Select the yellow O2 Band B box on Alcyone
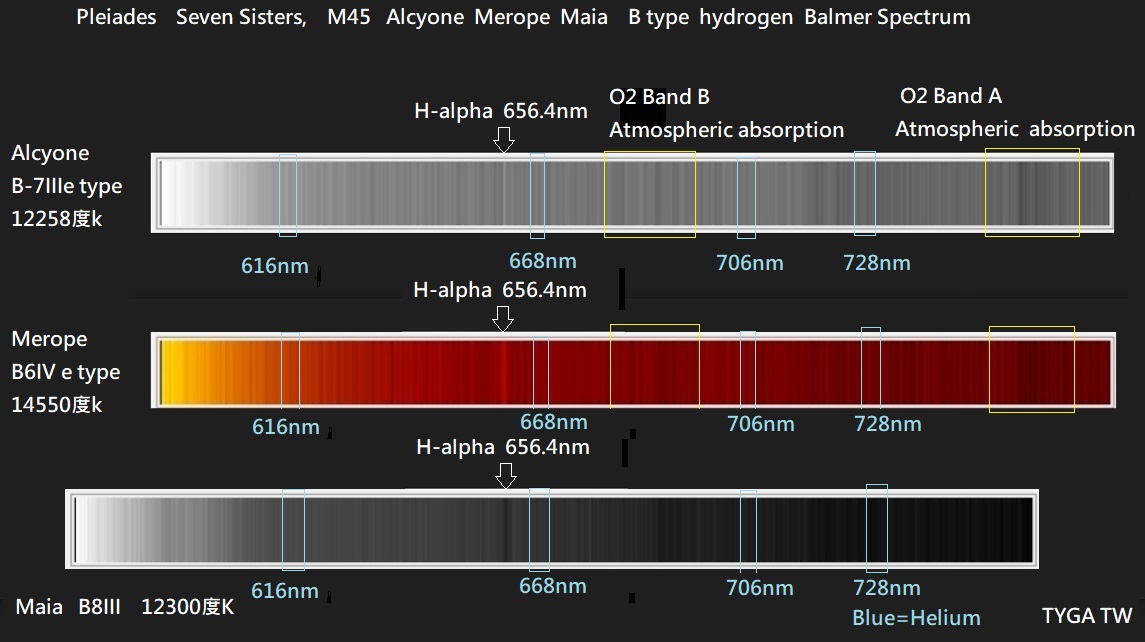 pyautogui.click(x=650, y=194)
